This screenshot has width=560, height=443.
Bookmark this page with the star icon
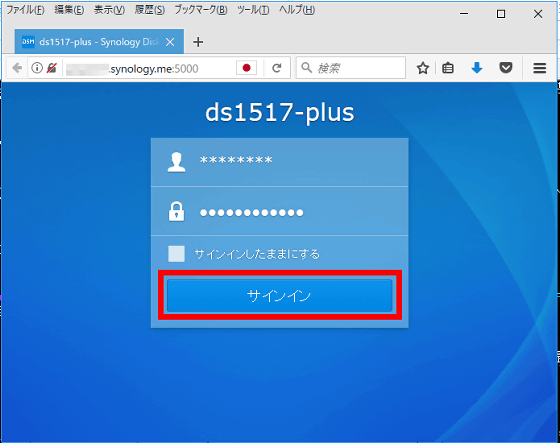coord(423,68)
